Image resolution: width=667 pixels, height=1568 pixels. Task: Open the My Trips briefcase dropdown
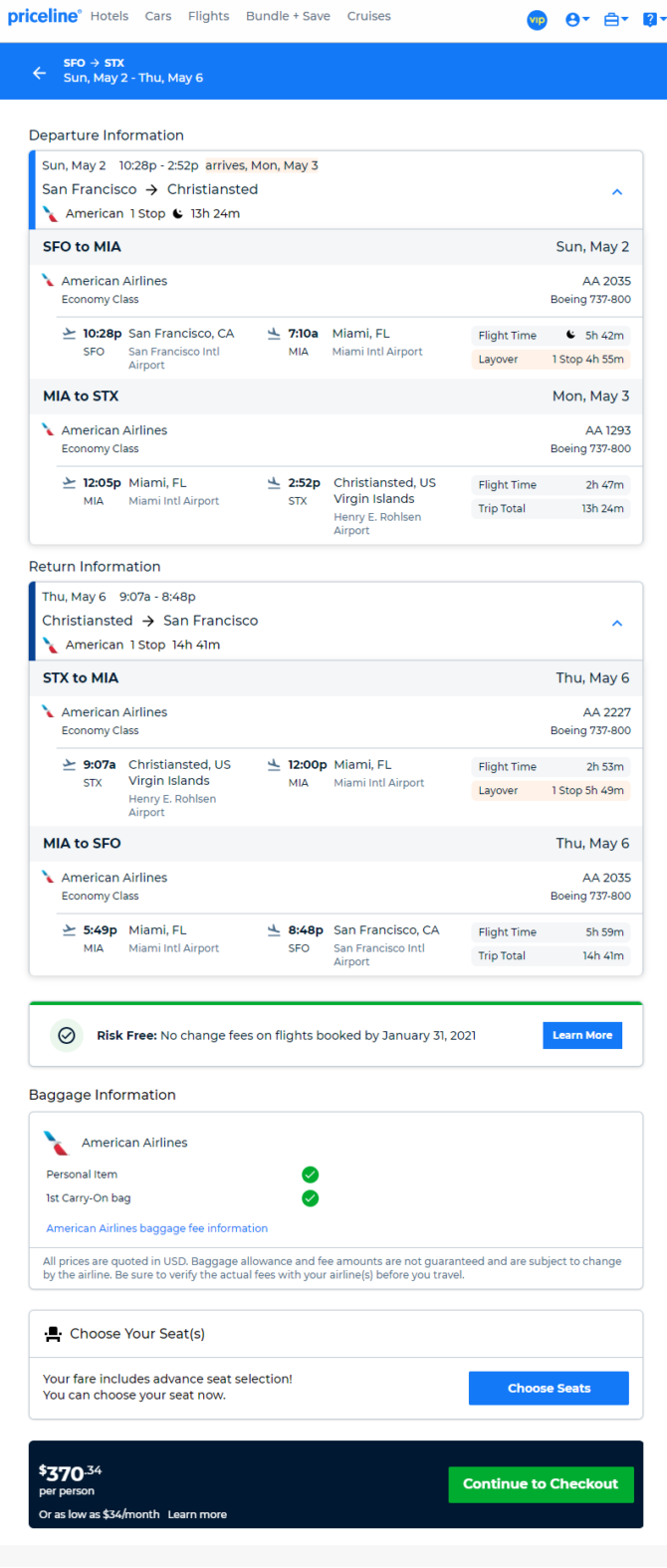pyautogui.click(x=616, y=20)
